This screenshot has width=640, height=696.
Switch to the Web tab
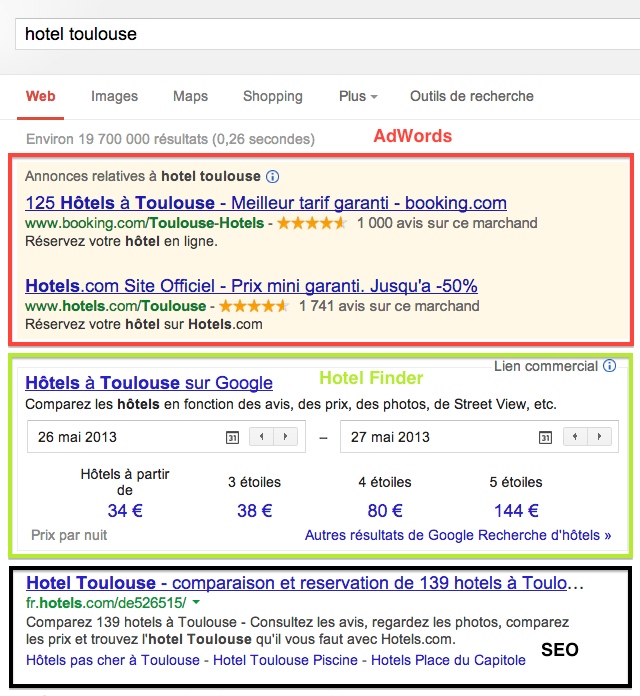point(40,96)
